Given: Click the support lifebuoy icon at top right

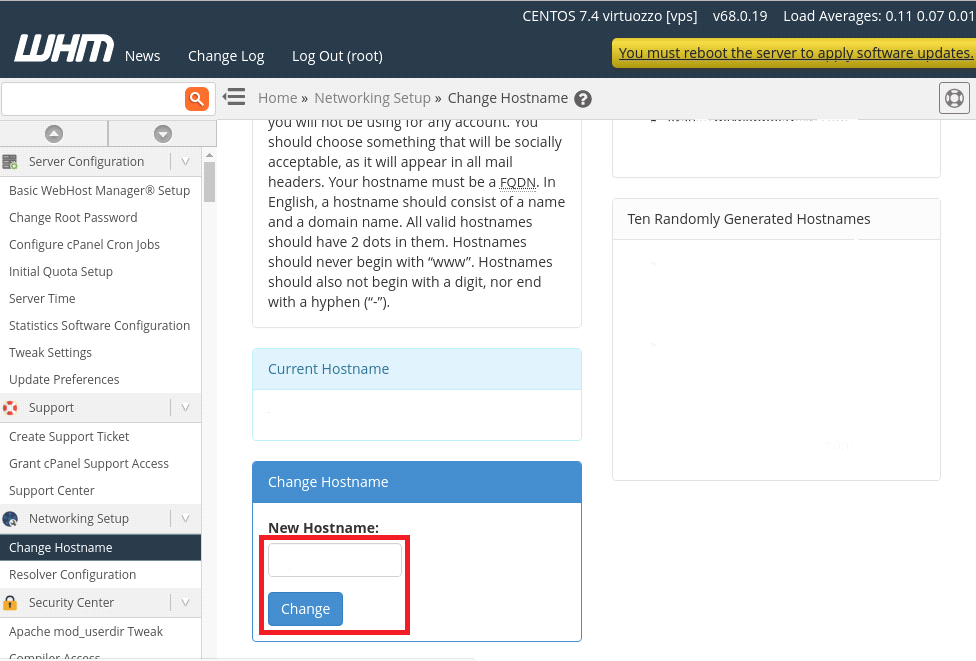Looking at the screenshot, I should point(954,98).
